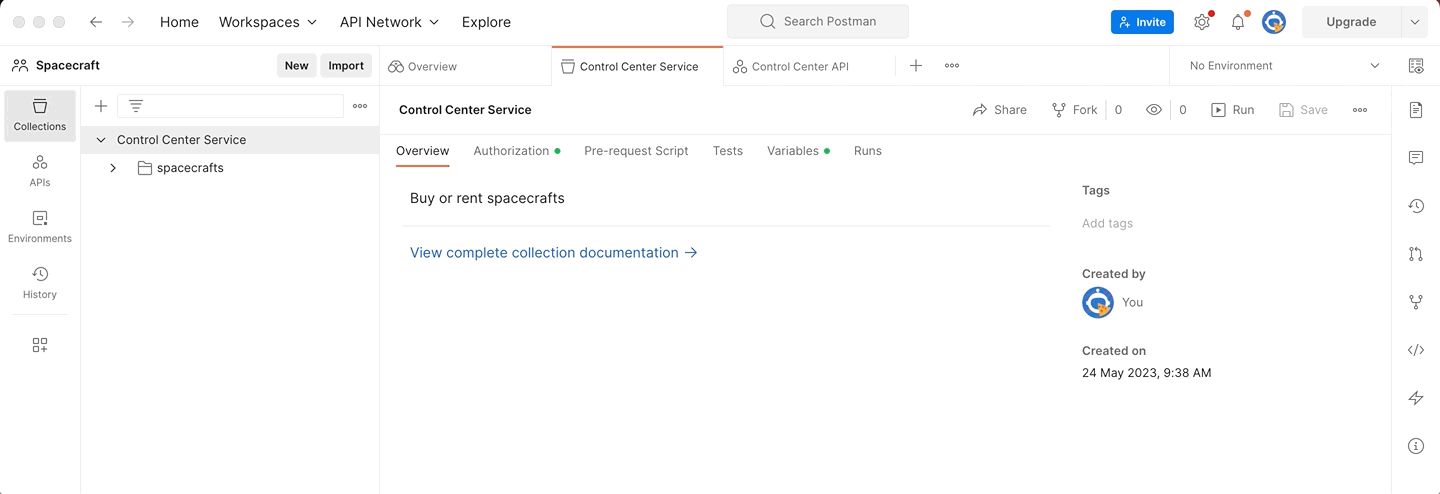Open History in the sidebar
Image resolution: width=1440 pixels, height=494 pixels.
coord(40,283)
